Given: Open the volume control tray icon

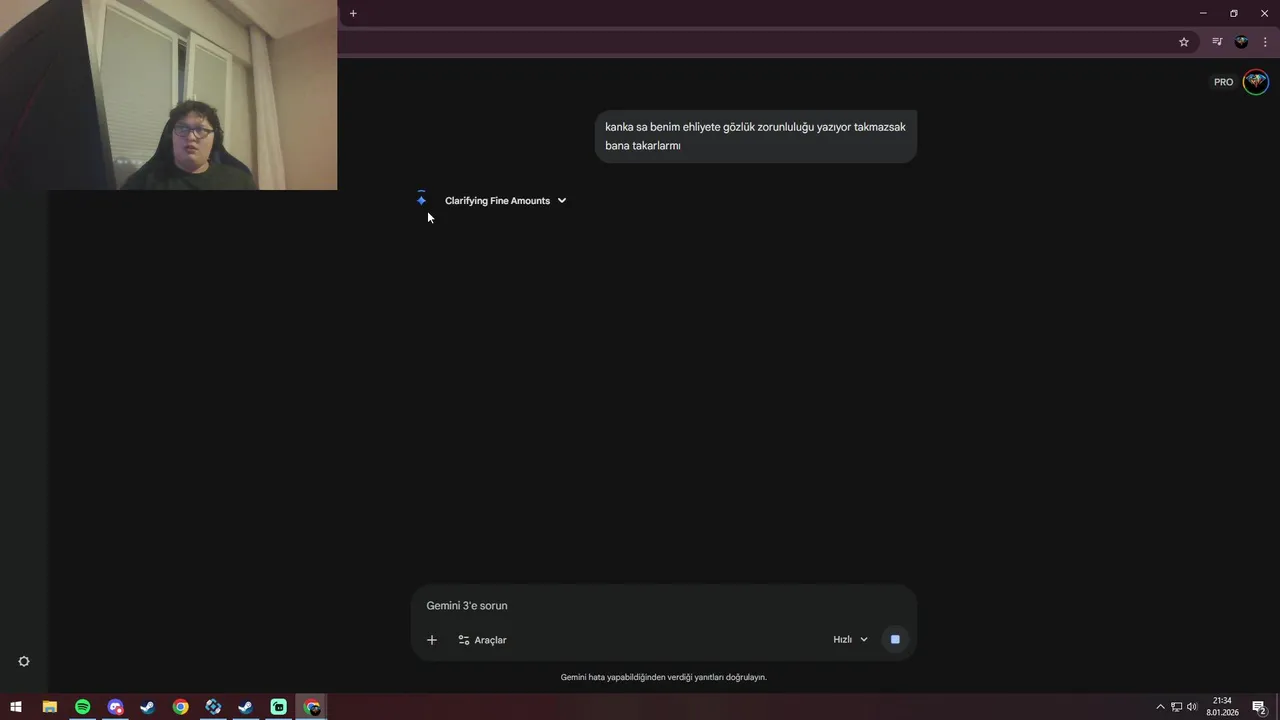Looking at the screenshot, I should click(1192, 707).
